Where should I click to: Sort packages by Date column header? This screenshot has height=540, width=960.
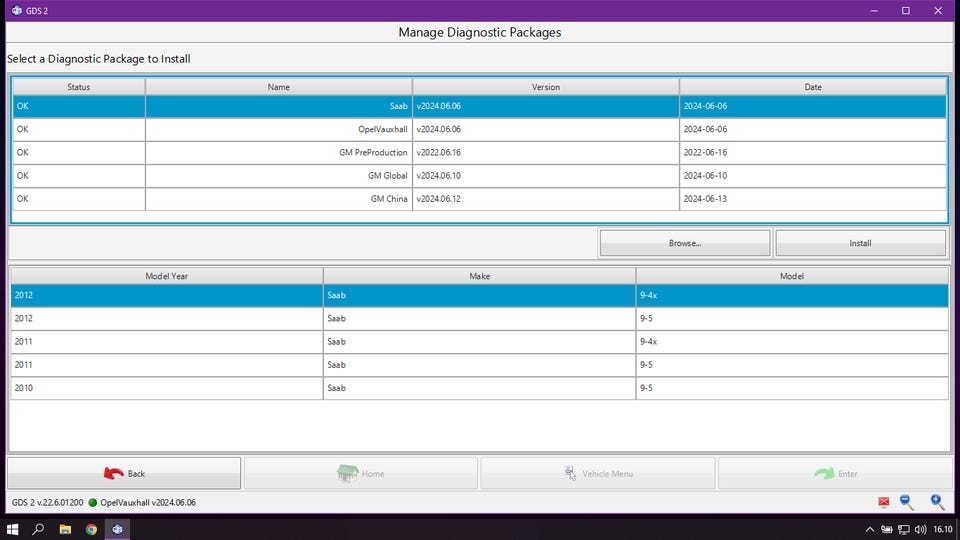(813, 87)
